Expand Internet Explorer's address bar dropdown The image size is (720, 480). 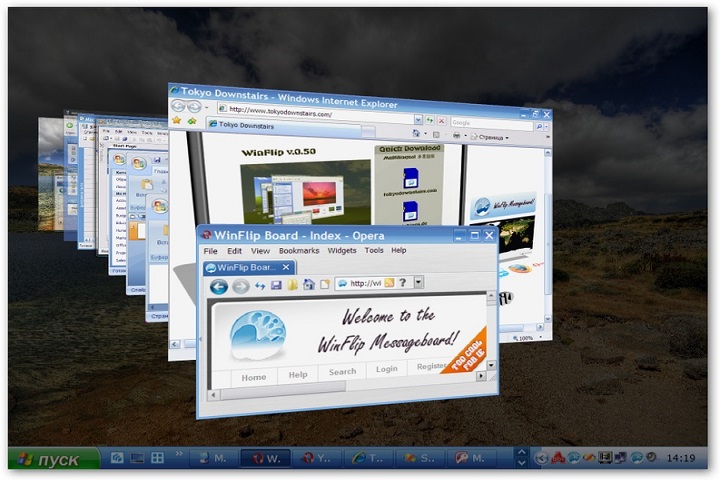tap(417, 117)
